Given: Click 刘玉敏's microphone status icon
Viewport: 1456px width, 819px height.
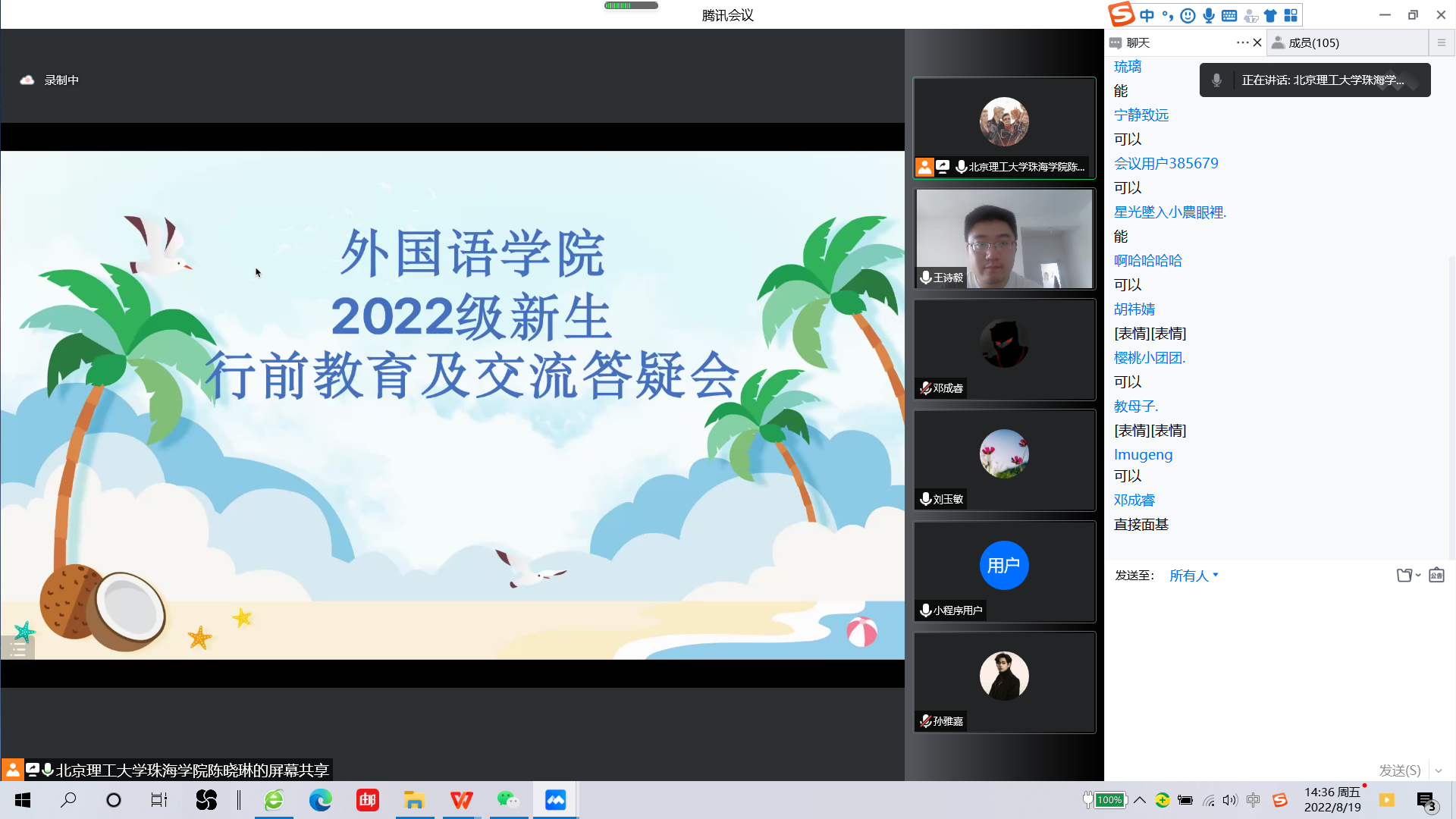Looking at the screenshot, I should click(x=925, y=499).
